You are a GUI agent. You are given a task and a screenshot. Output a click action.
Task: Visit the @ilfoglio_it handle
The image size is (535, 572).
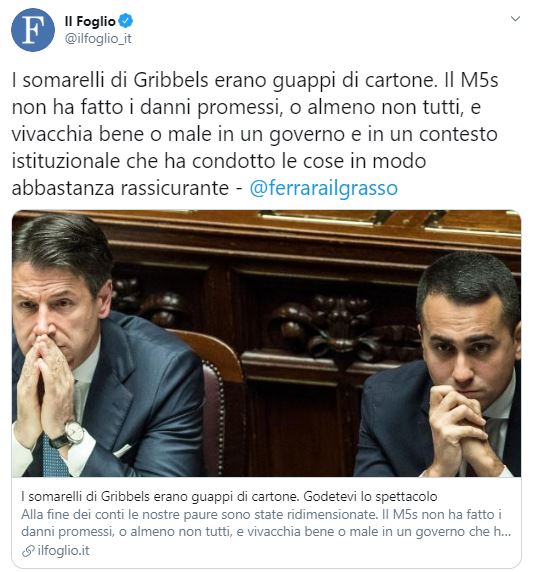[x=98, y=39]
